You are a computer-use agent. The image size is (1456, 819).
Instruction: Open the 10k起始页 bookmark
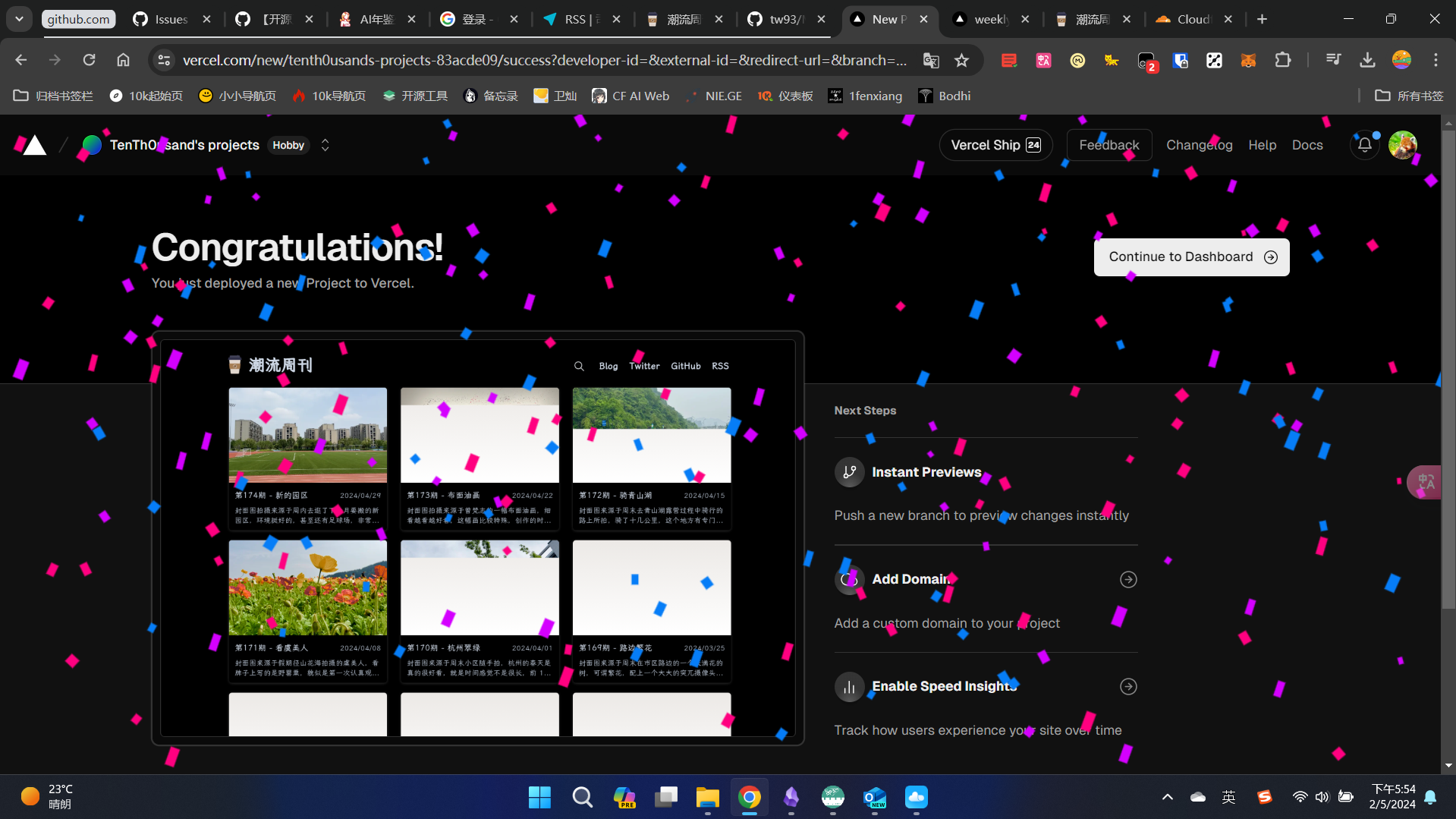pyautogui.click(x=146, y=96)
